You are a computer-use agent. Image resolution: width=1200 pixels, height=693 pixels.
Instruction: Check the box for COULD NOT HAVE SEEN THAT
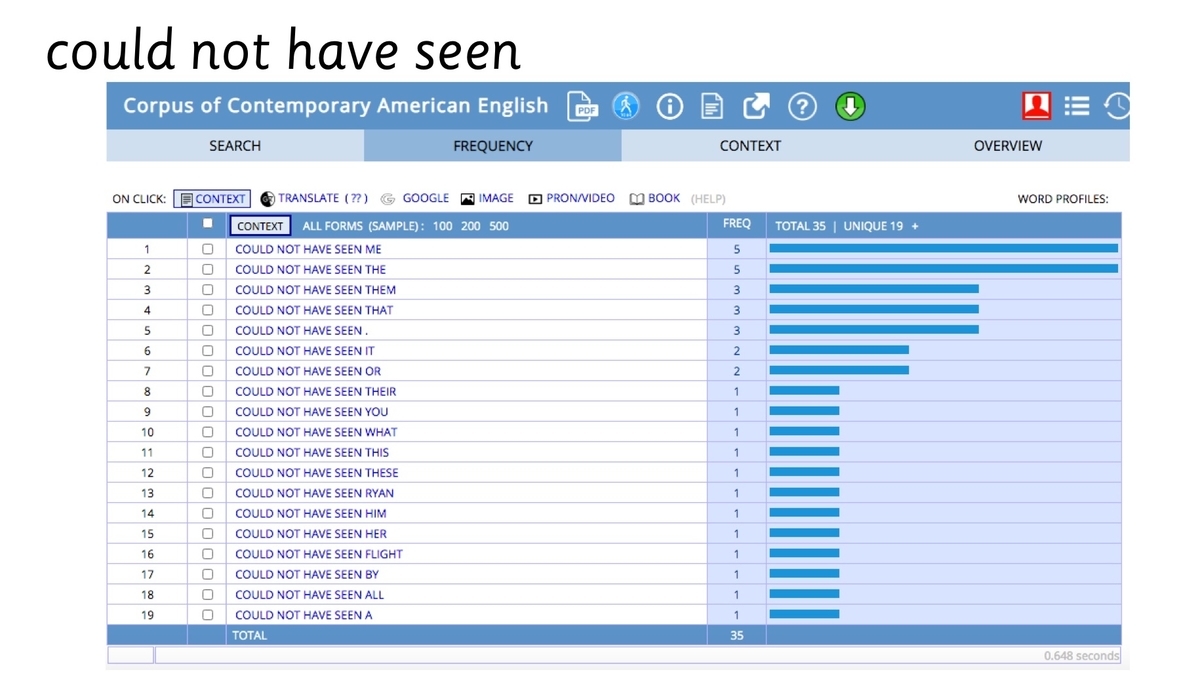tap(207, 310)
